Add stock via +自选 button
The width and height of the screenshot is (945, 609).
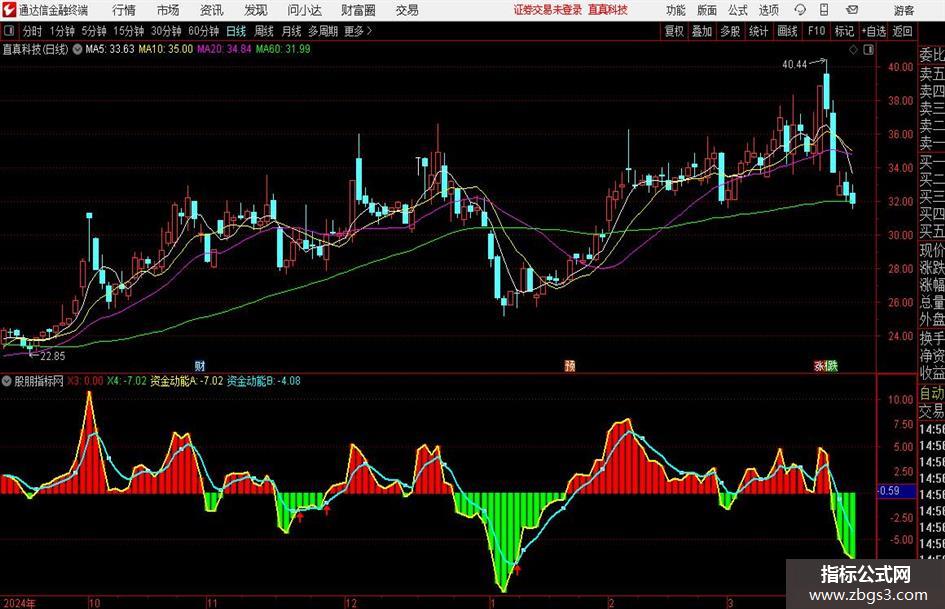click(874, 31)
